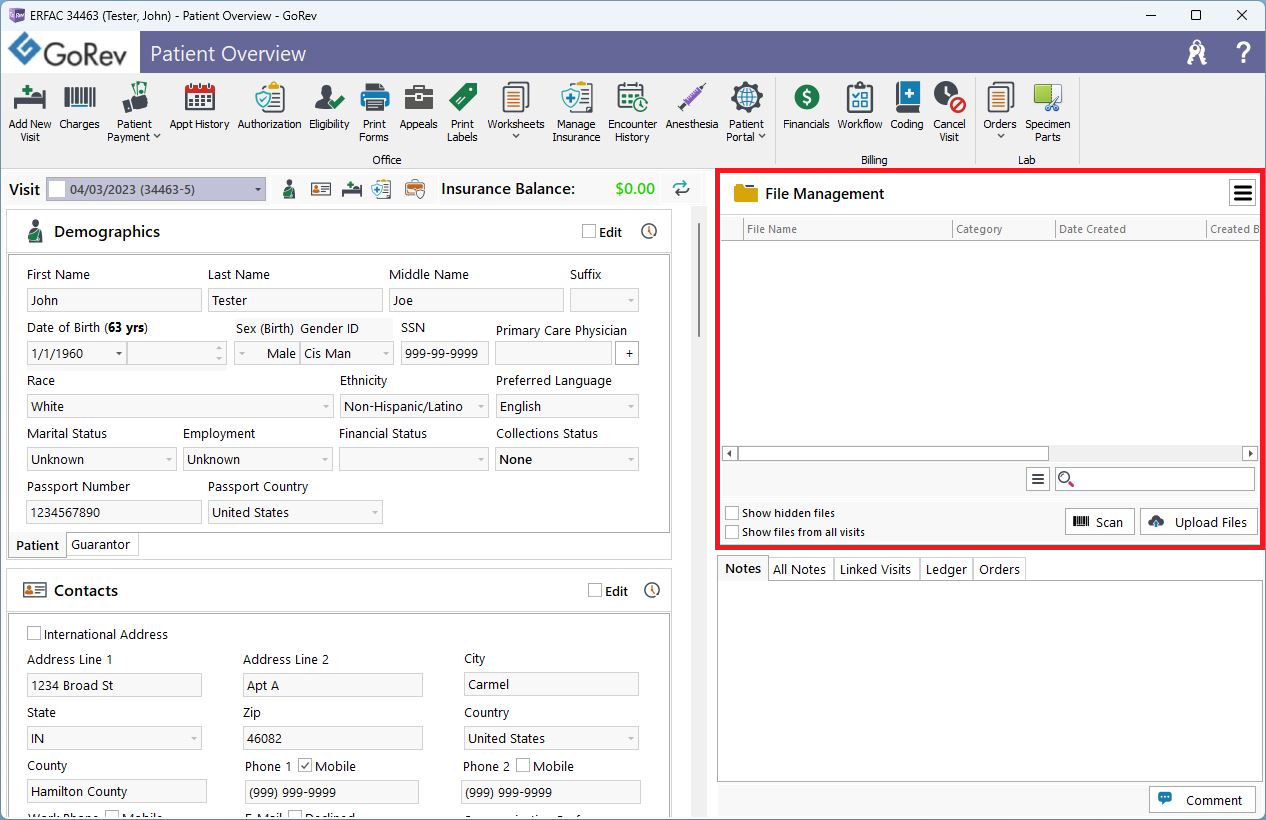Image resolution: width=1266 pixels, height=820 pixels.
Task: Open the Ledger tab
Action: coord(946,569)
